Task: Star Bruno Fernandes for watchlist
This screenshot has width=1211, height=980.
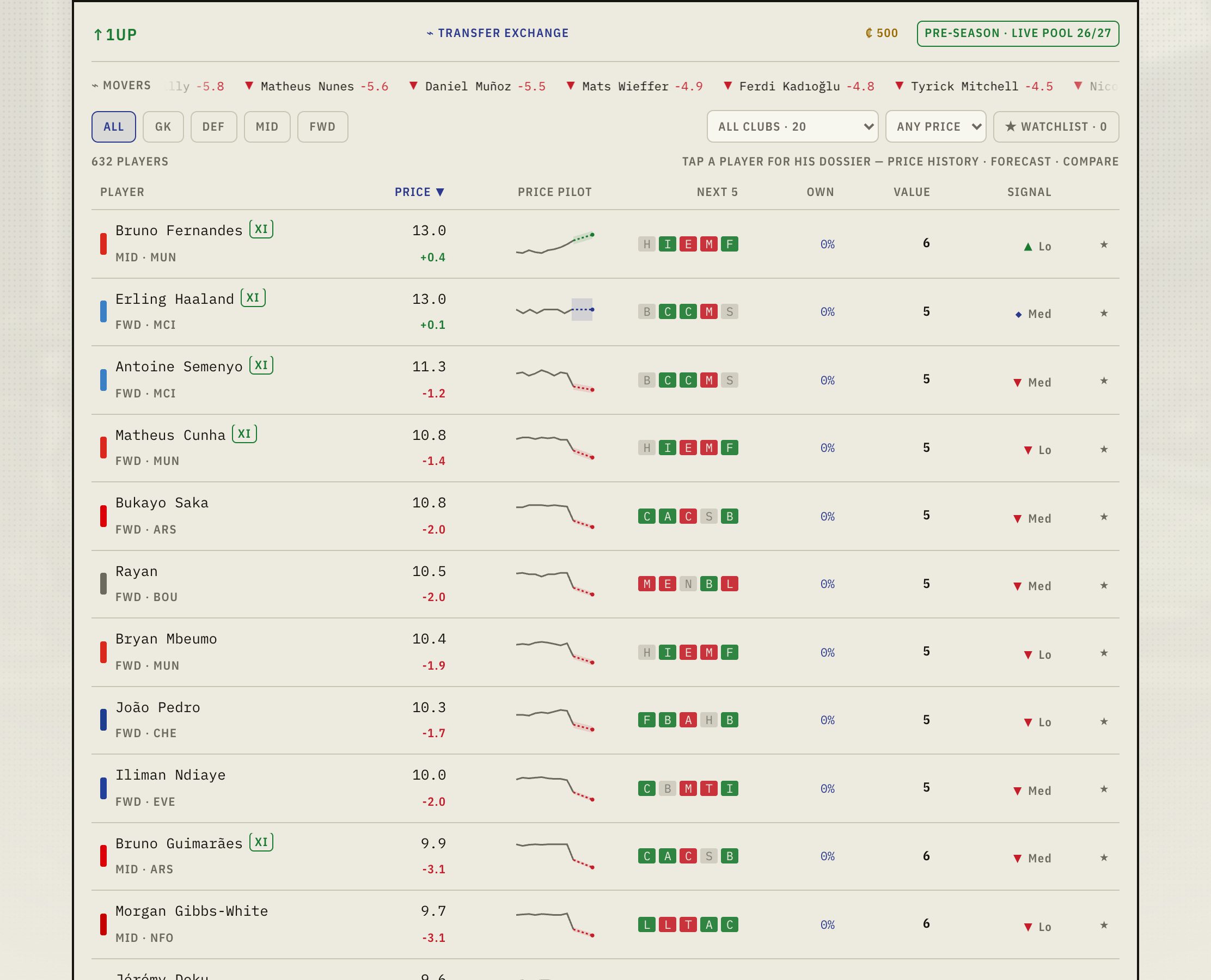Action: tap(1104, 244)
